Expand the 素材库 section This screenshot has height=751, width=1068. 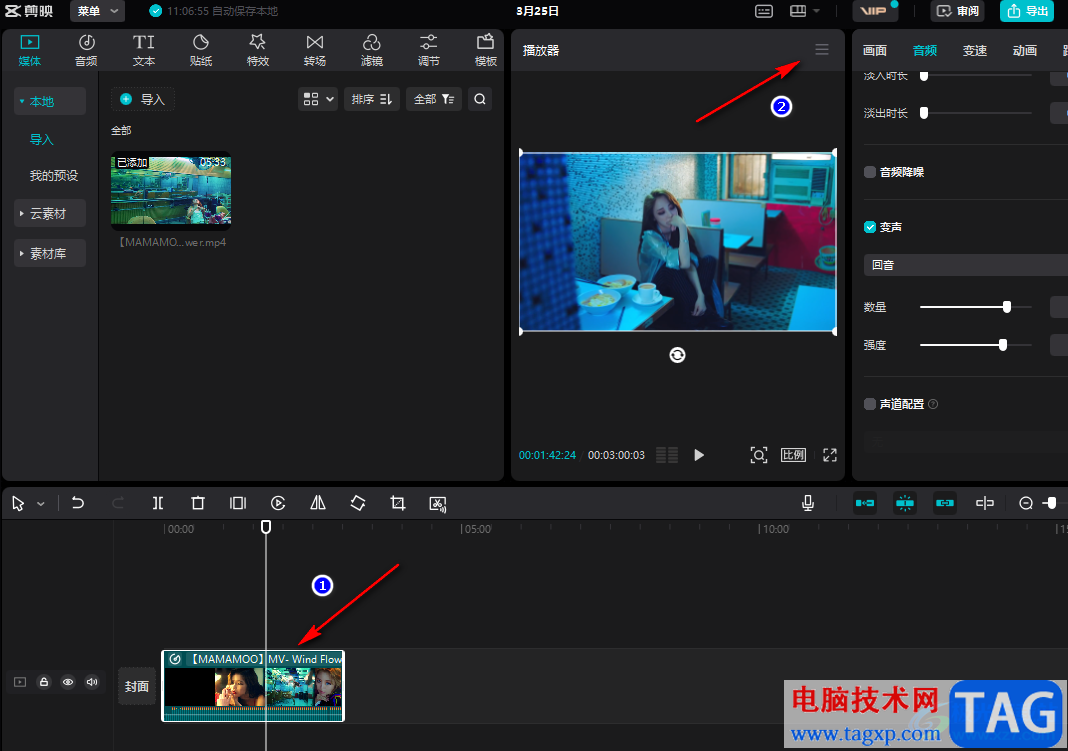click(50, 253)
